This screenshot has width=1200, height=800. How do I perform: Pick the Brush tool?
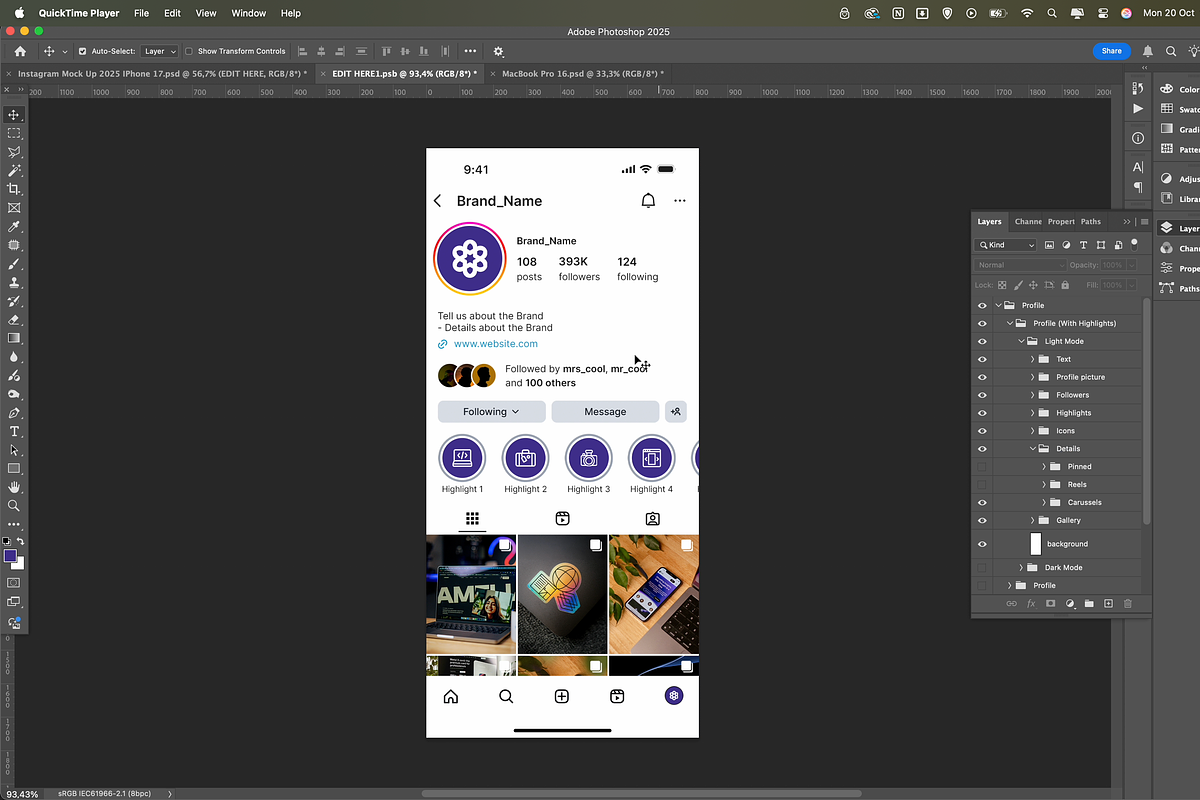click(x=14, y=265)
